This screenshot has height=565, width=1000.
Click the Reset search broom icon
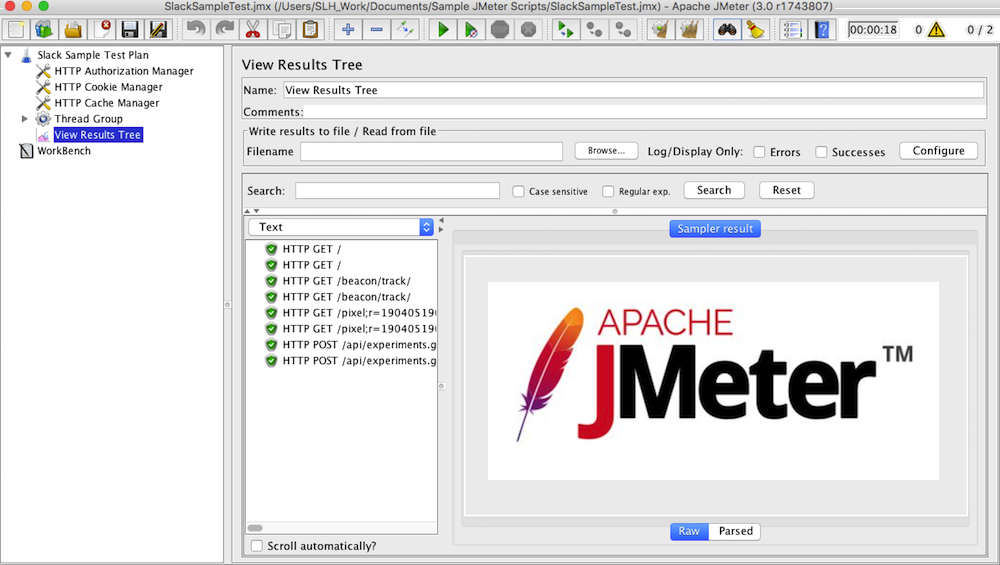click(x=756, y=29)
